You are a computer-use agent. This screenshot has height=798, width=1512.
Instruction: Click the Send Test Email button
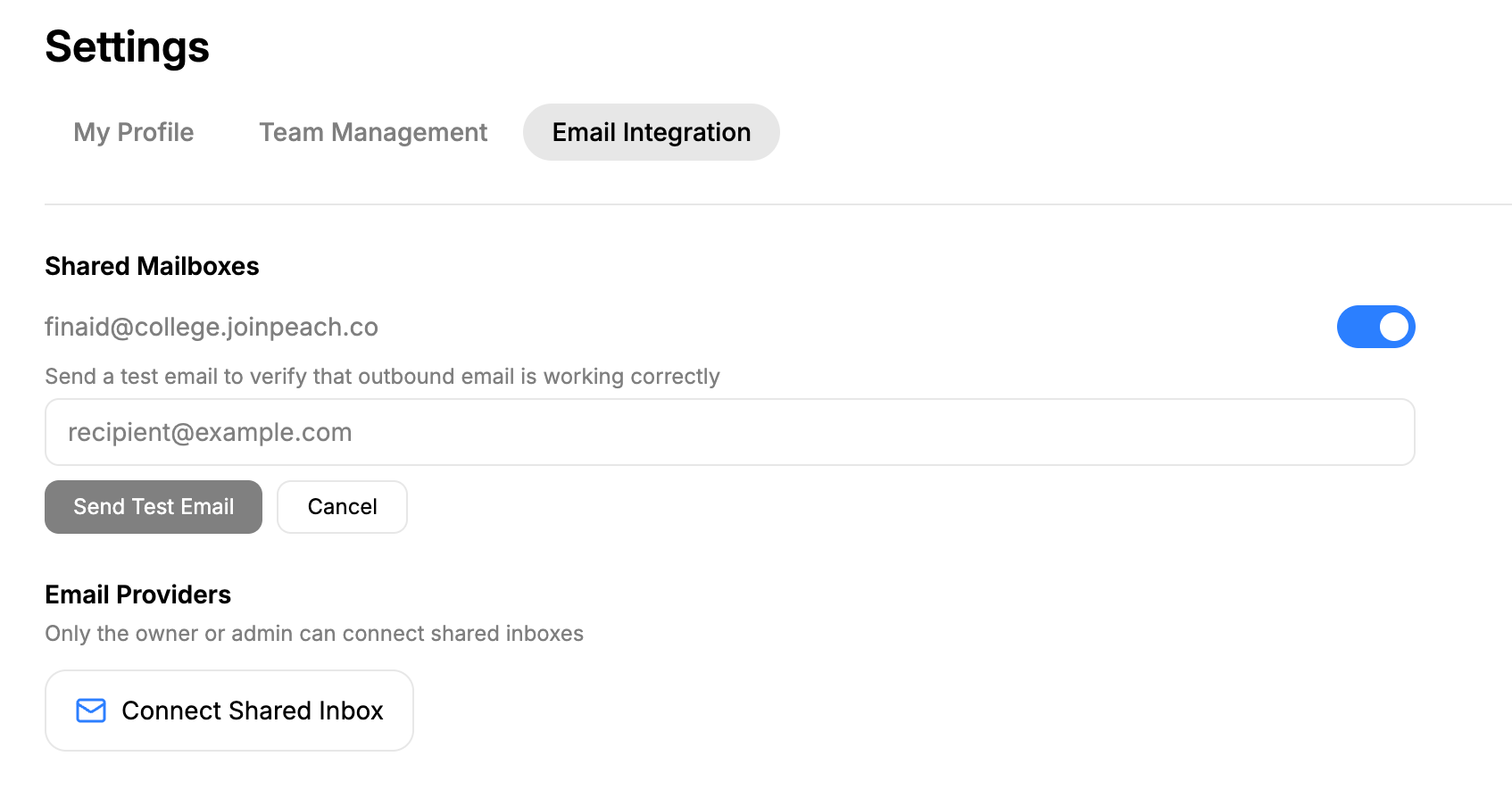154,507
